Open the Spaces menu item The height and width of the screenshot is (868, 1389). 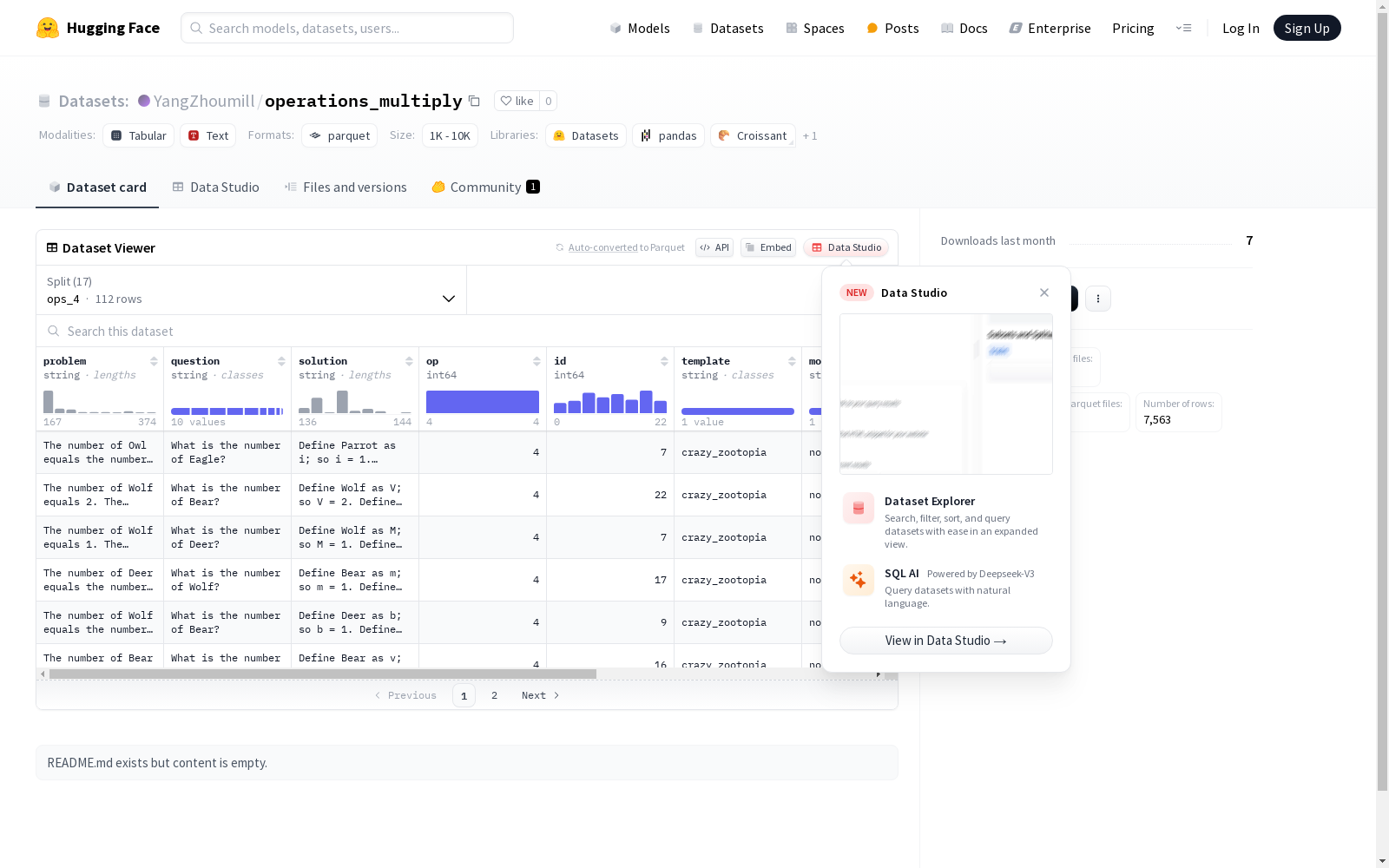815,28
